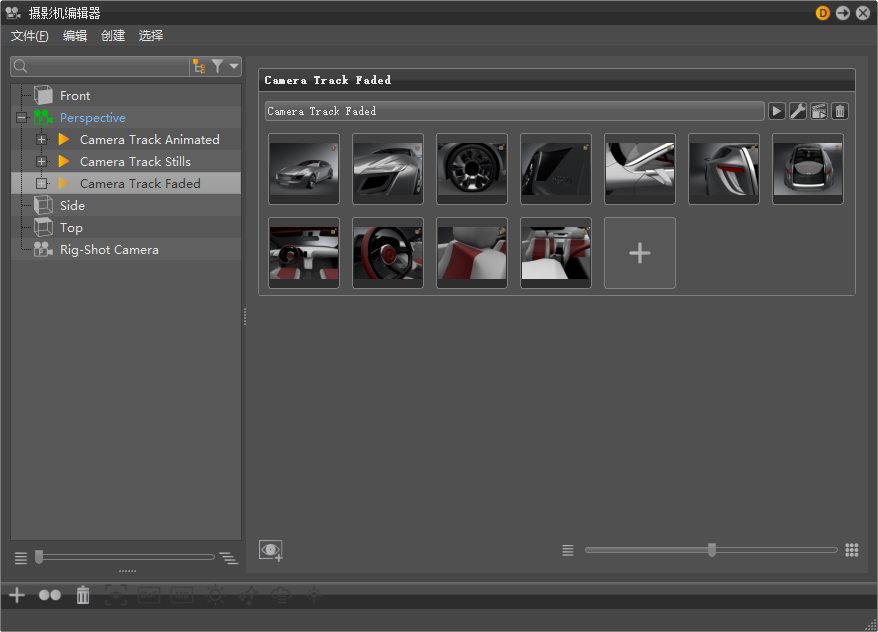Click the camera search field

coord(100,67)
